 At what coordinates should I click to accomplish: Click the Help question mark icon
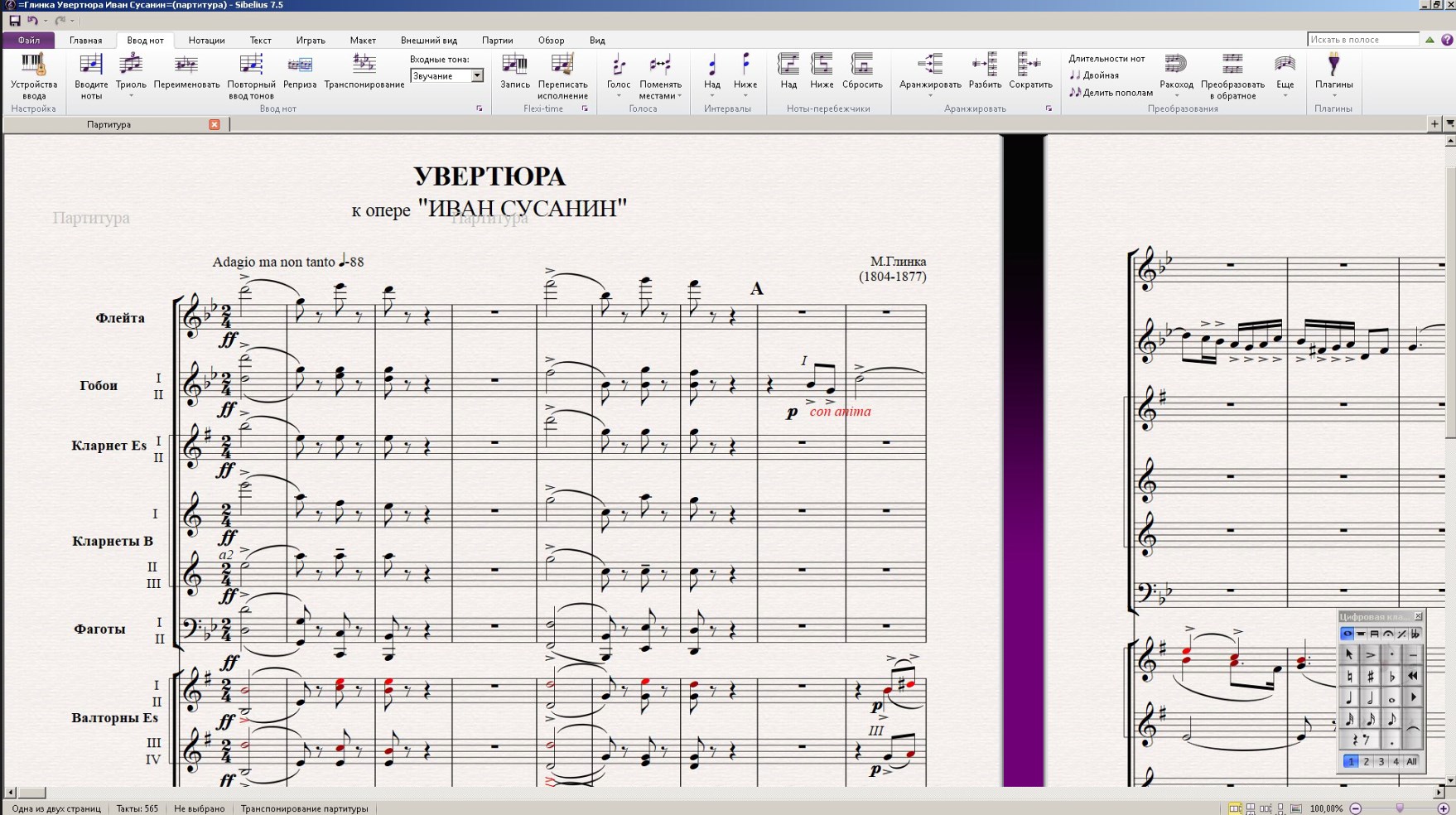pyautogui.click(x=1447, y=40)
